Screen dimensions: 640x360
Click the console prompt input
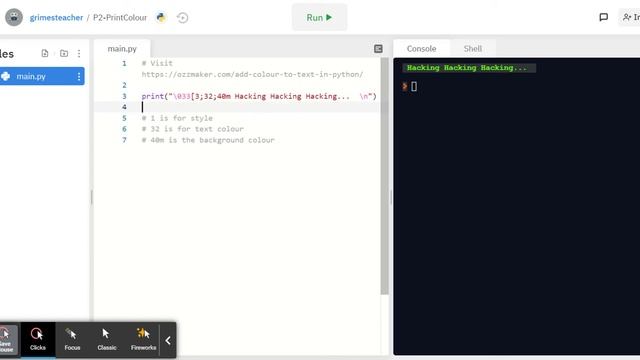tap(414, 86)
